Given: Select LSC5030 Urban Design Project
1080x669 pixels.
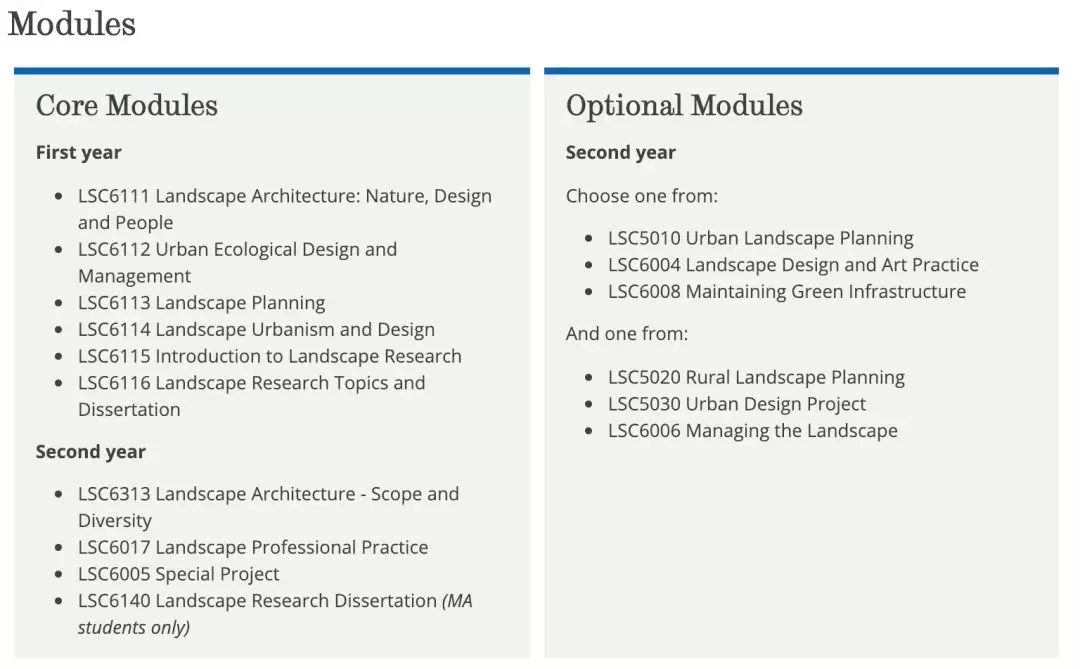Looking at the screenshot, I should coord(737,405).
